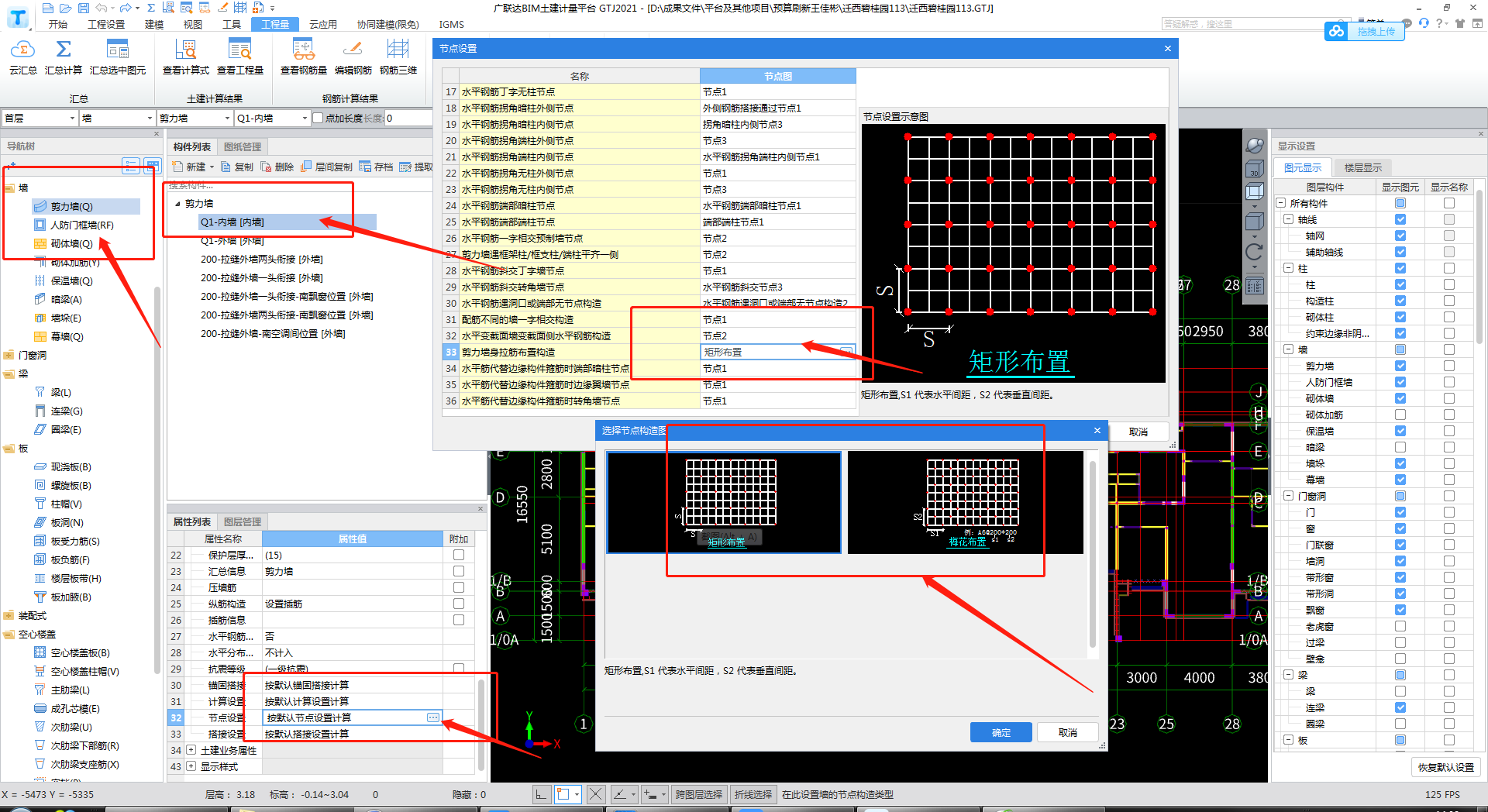Click the 3D orbit sphere icon

(x=1254, y=146)
